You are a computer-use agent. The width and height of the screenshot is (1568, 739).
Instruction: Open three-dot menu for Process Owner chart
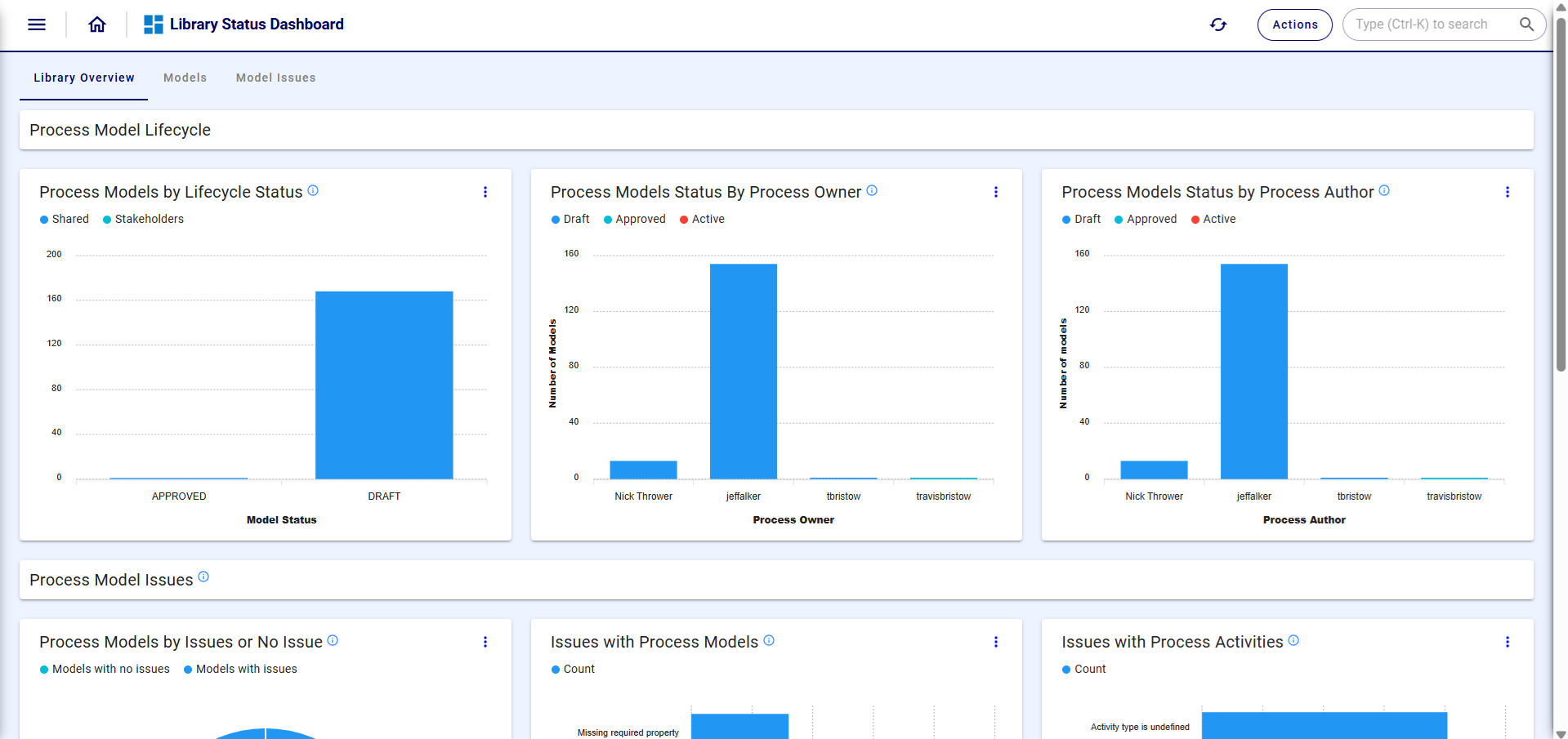[x=996, y=192]
